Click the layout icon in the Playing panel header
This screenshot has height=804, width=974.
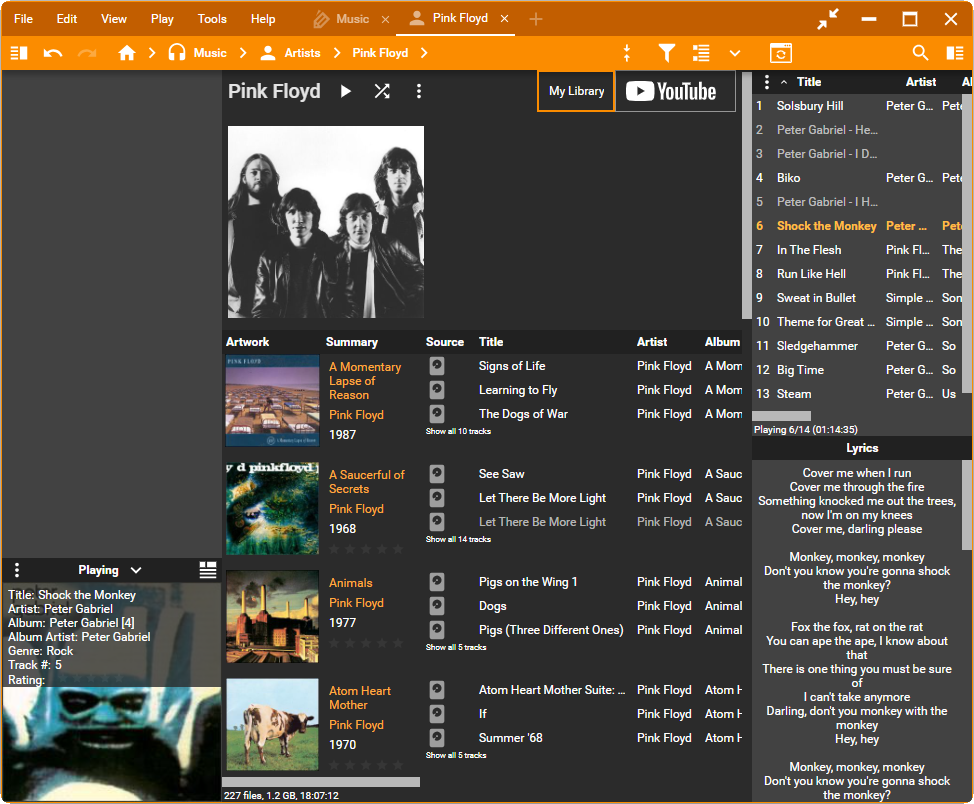tap(208, 570)
